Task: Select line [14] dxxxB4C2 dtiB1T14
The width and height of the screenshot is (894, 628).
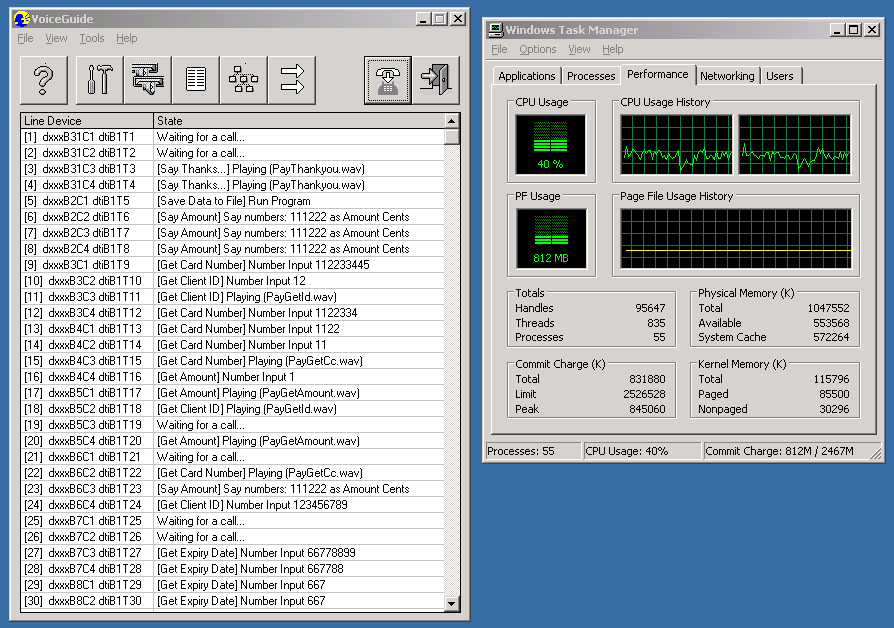Action: tap(233, 345)
